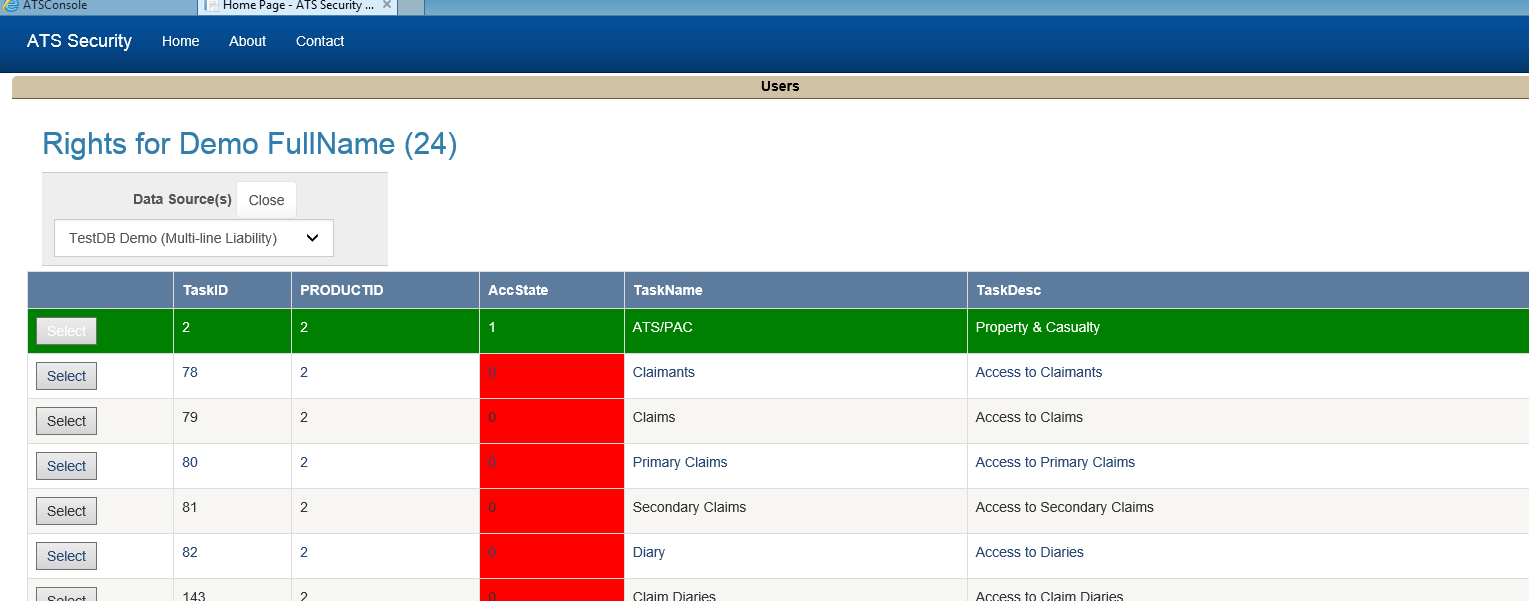Switch to the ATSConsole tab

[x=55, y=5]
